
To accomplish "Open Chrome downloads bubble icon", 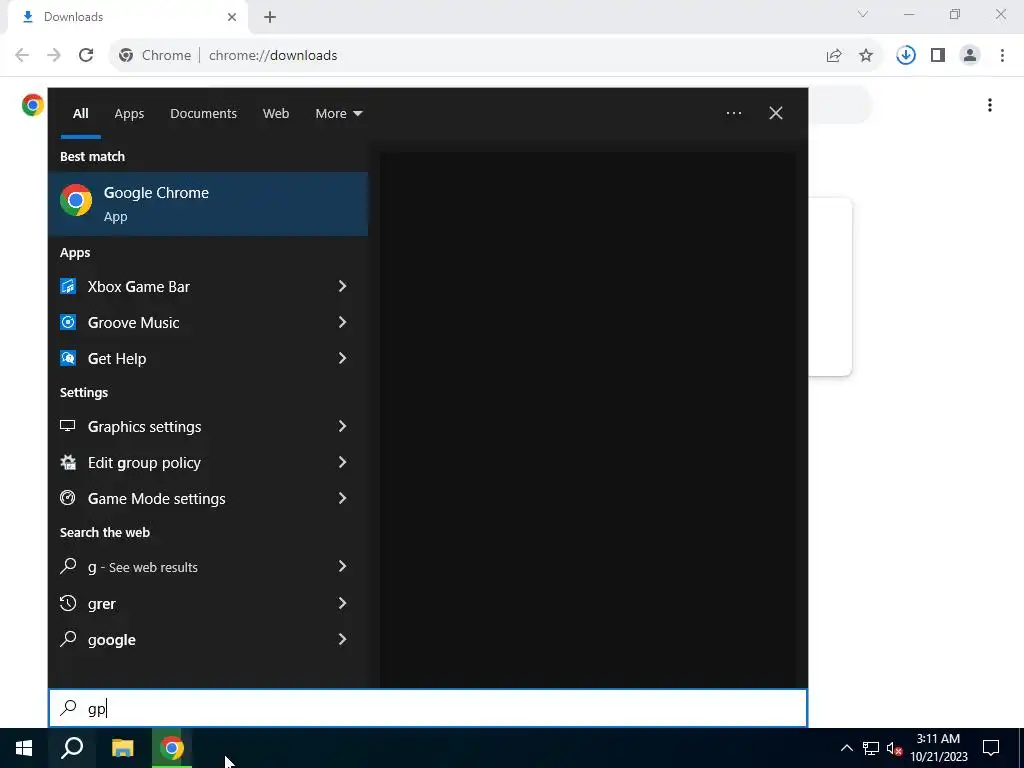I will [906, 55].
